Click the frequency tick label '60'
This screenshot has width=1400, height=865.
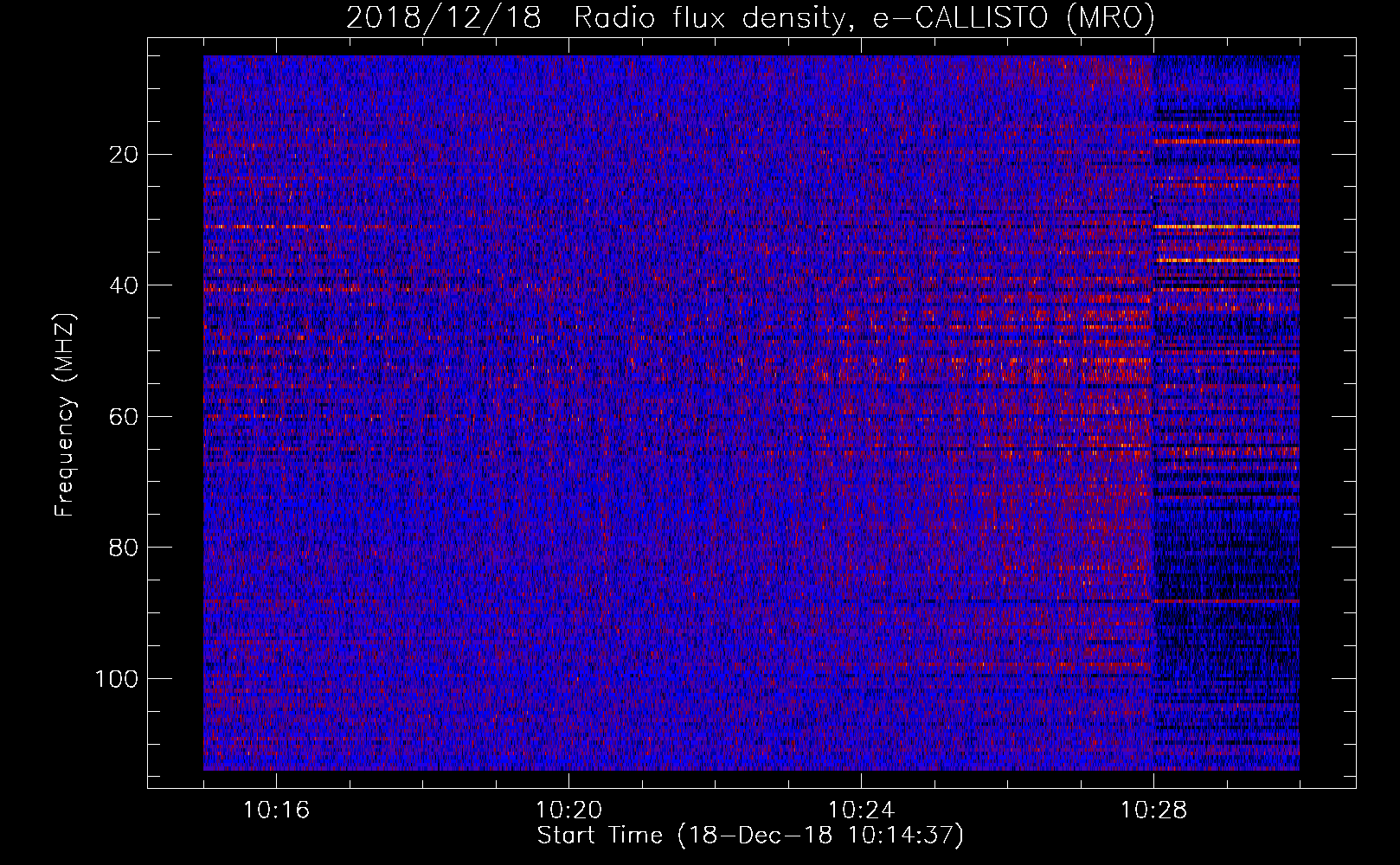(125, 417)
